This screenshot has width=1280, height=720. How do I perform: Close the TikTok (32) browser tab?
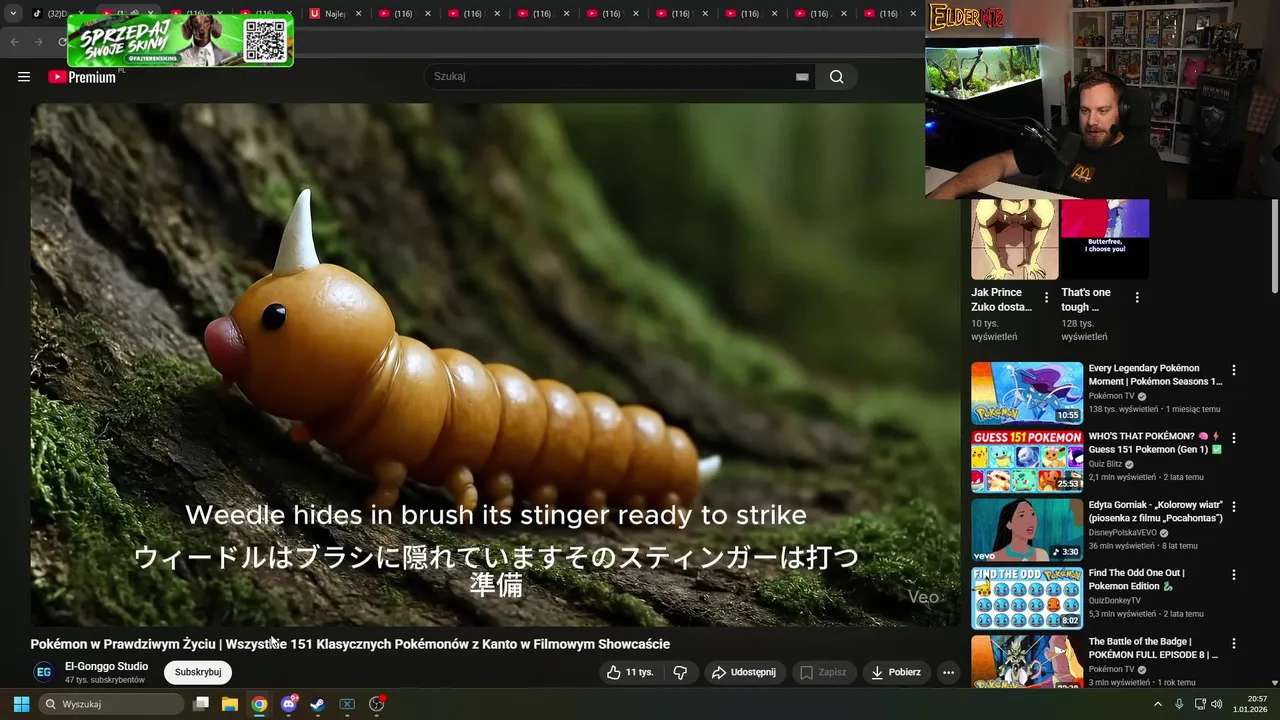tap(82, 14)
